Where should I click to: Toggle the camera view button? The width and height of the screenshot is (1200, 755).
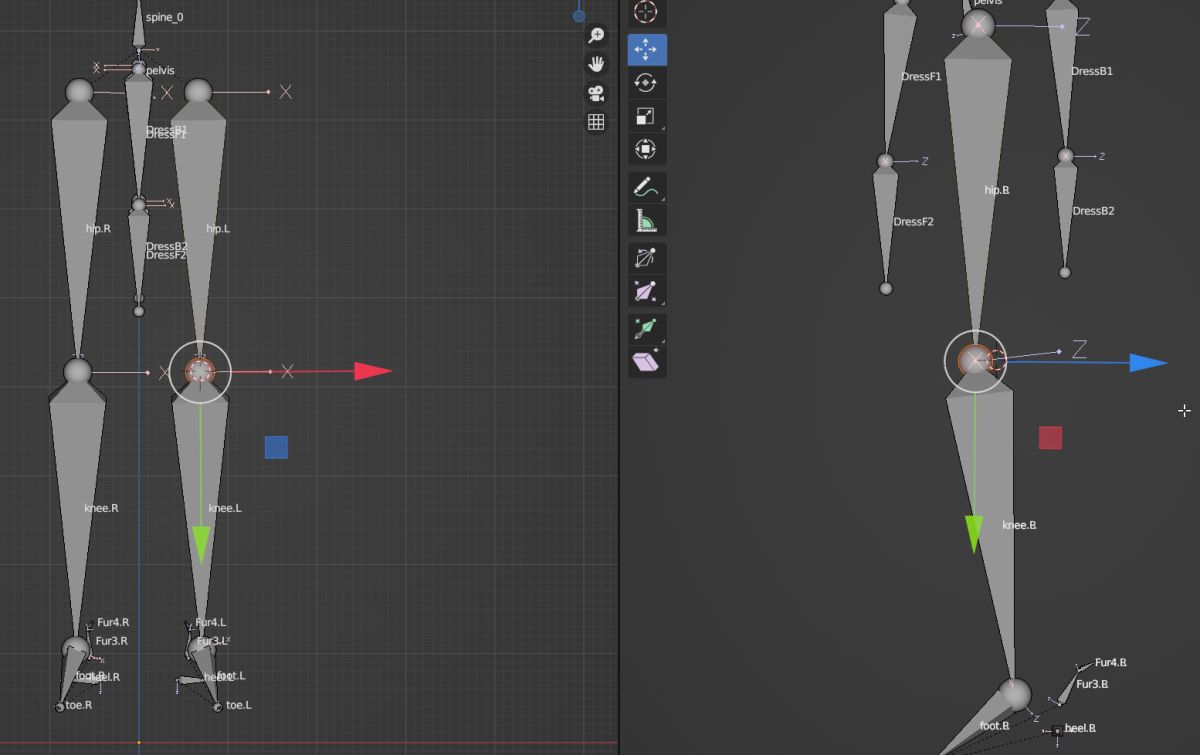[x=596, y=93]
